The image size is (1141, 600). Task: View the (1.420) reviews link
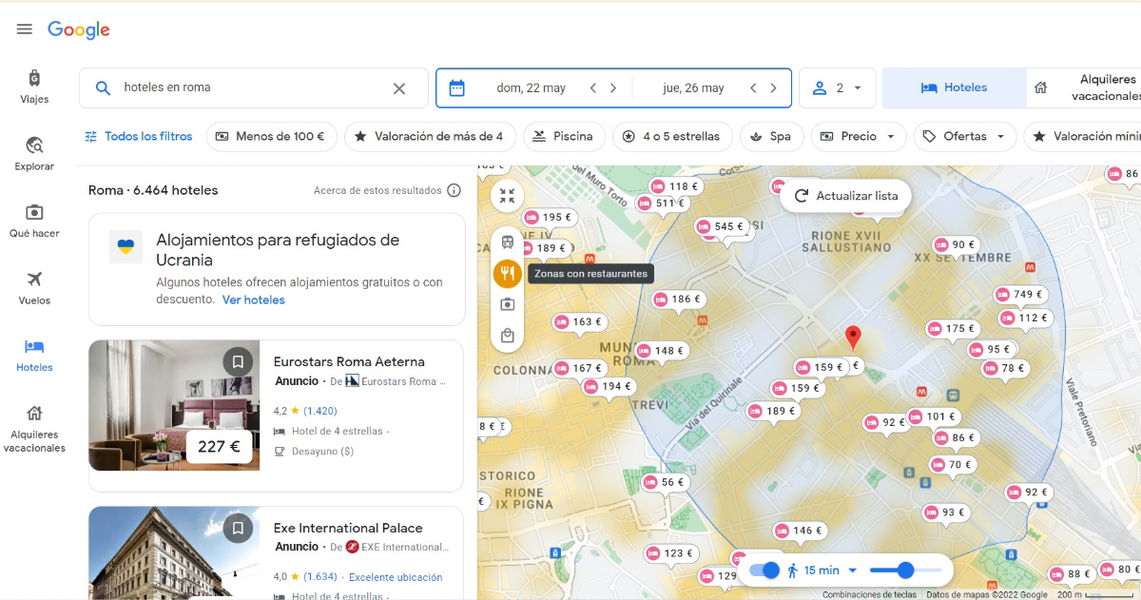point(320,411)
